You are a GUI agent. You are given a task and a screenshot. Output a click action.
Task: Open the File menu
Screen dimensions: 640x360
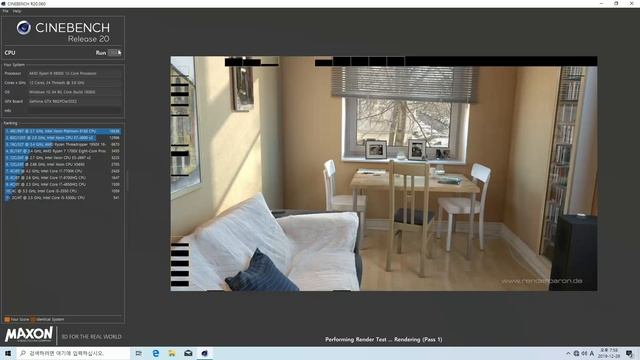click(x=5, y=11)
